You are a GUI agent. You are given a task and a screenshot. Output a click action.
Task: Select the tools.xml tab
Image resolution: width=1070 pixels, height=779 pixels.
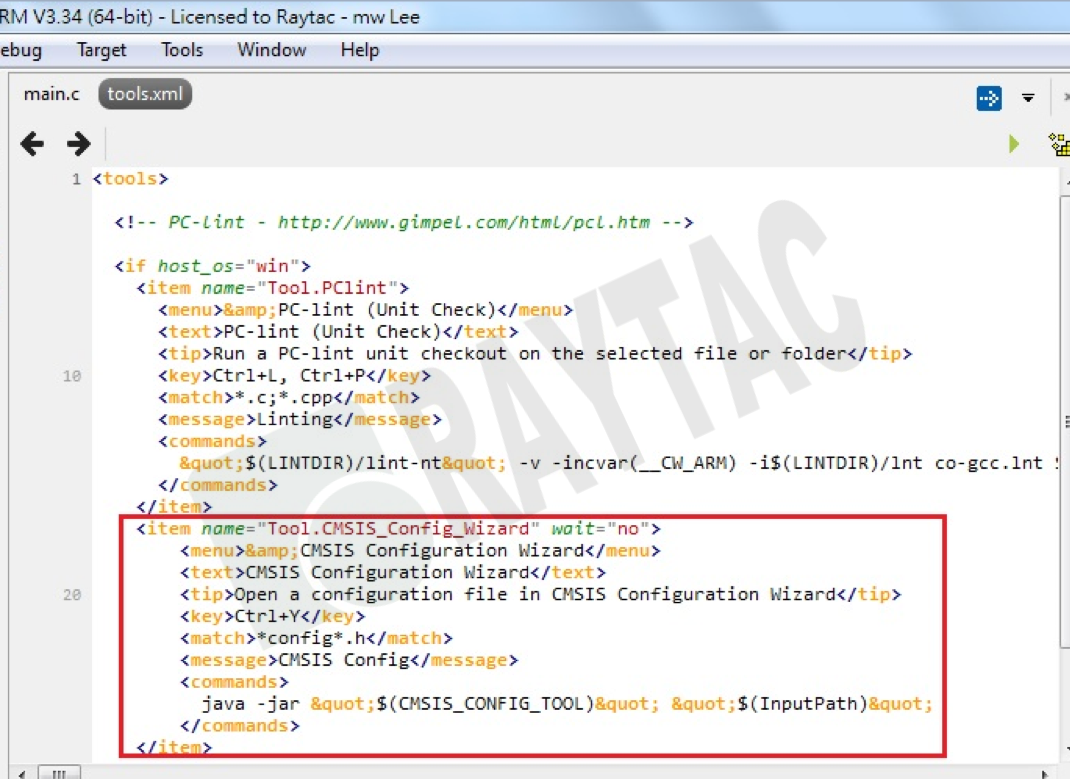[x=145, y=94]
